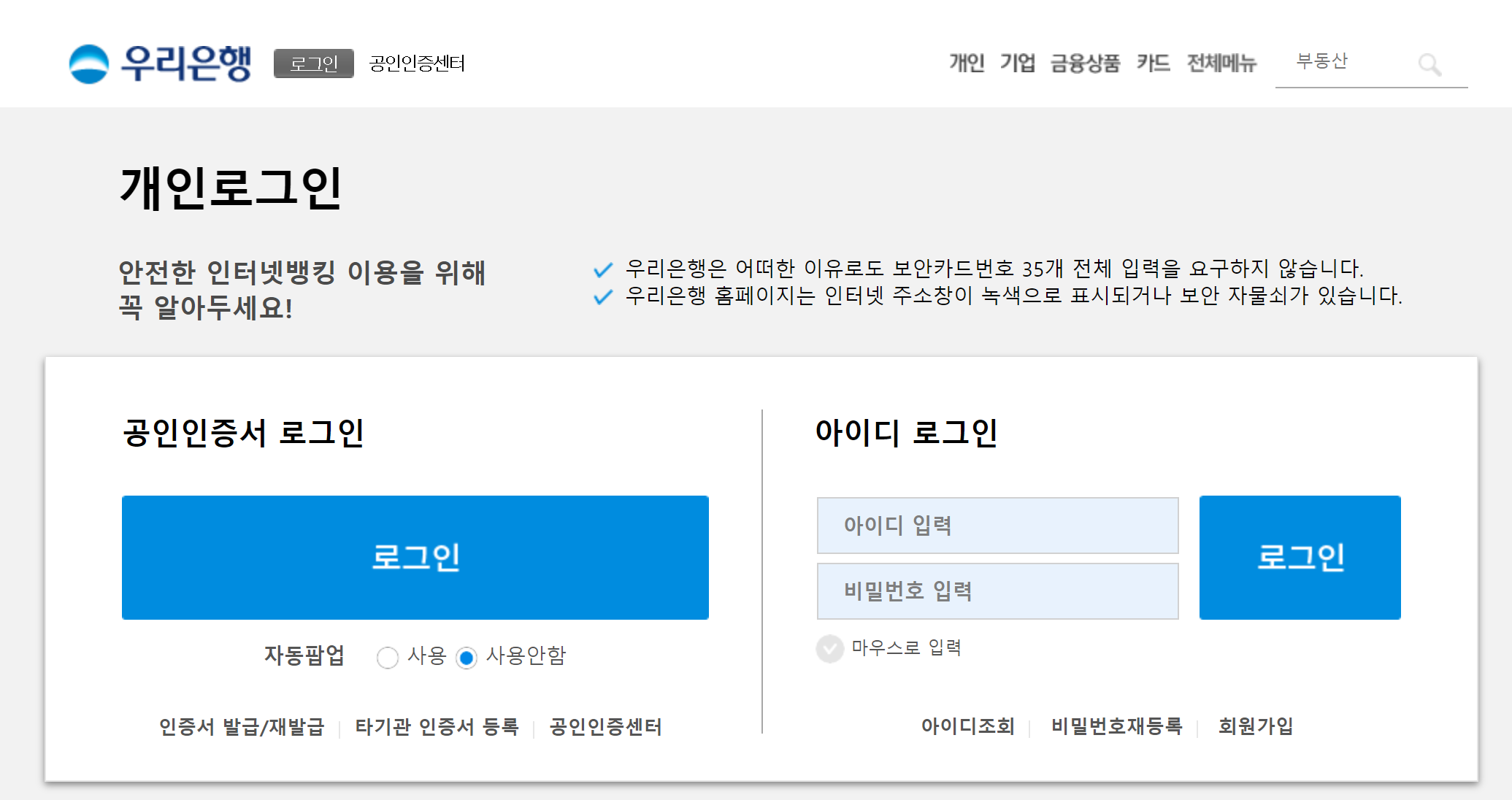Toggle the 마우스로 입력 checkbox
Screen dimensions: 1512x800
coord(830,648)
